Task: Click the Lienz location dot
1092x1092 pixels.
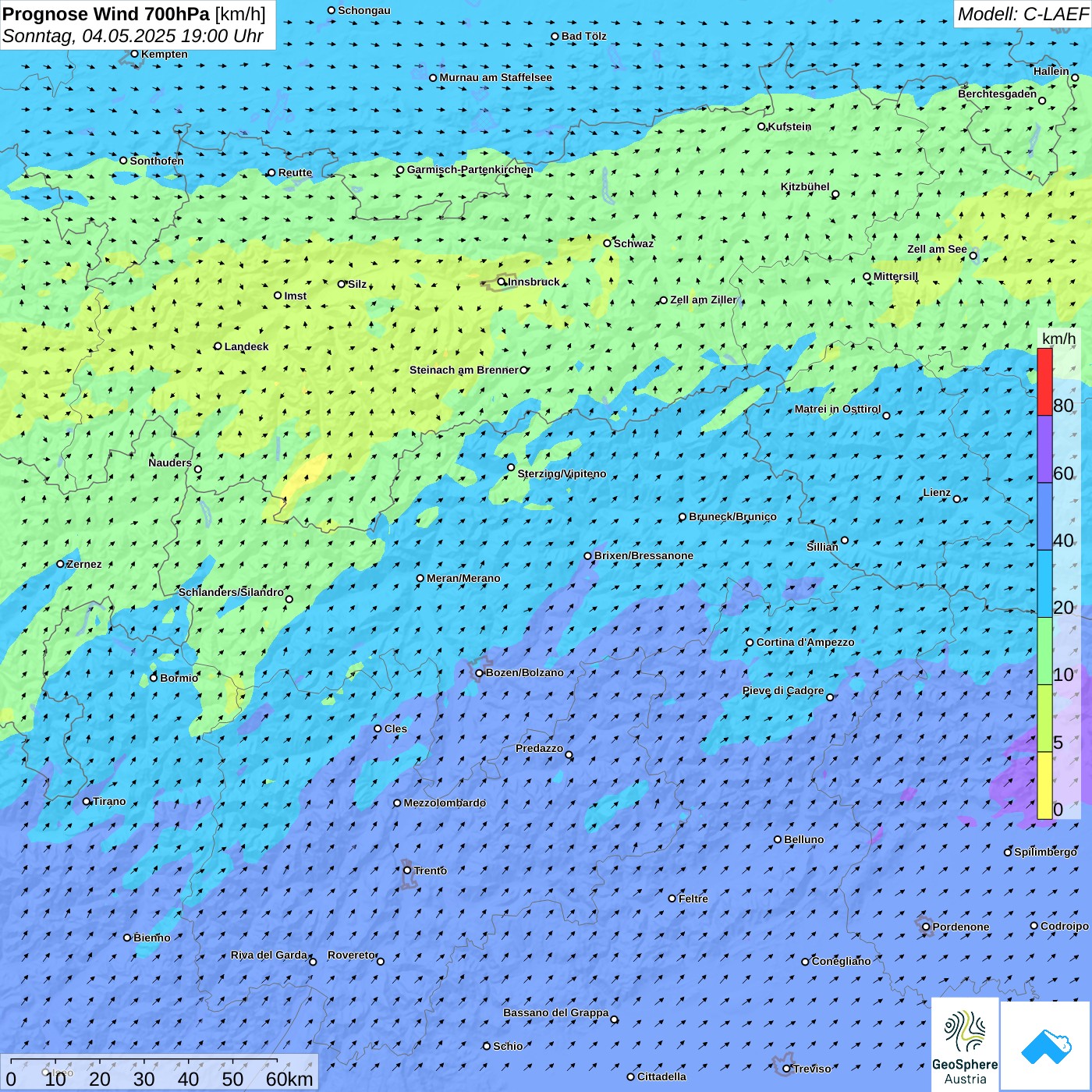Action: pyautogui.click(x=957, y=499)
